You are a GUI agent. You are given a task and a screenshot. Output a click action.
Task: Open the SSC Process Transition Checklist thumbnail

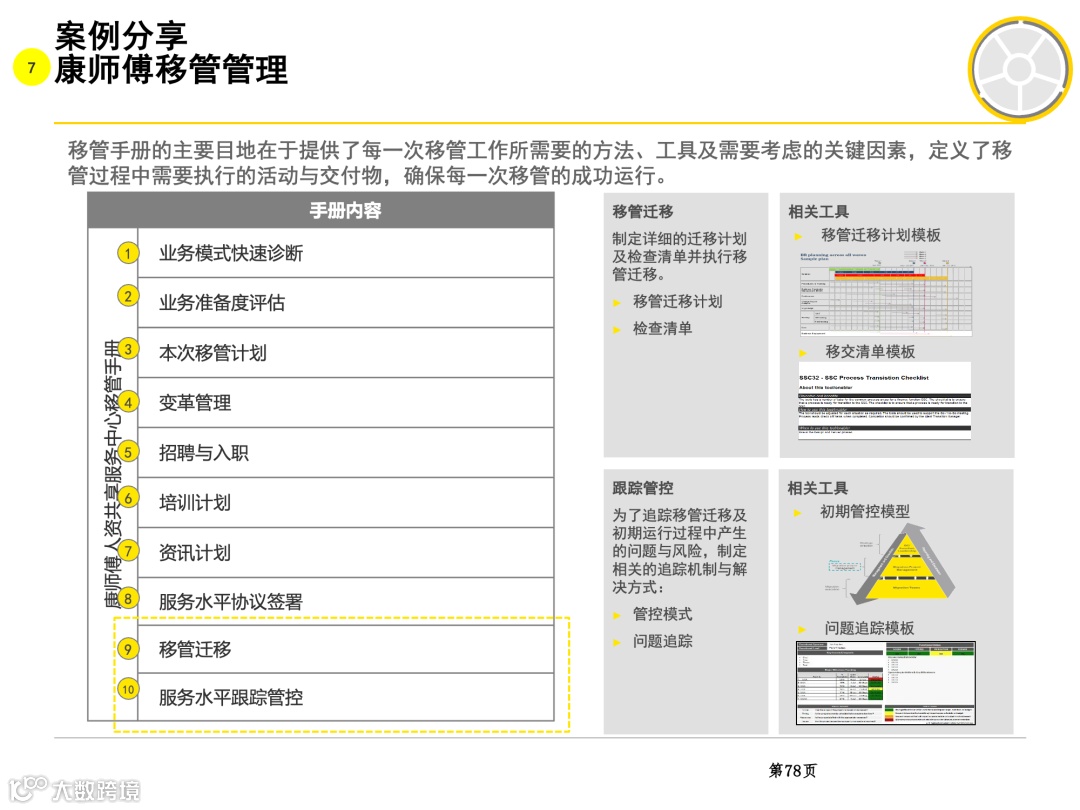pos(884,401)
